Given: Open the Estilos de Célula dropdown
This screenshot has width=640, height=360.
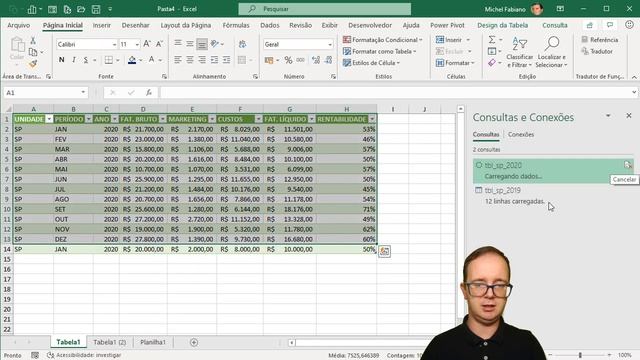Looking at the screenshot, I should pos(371,63).
